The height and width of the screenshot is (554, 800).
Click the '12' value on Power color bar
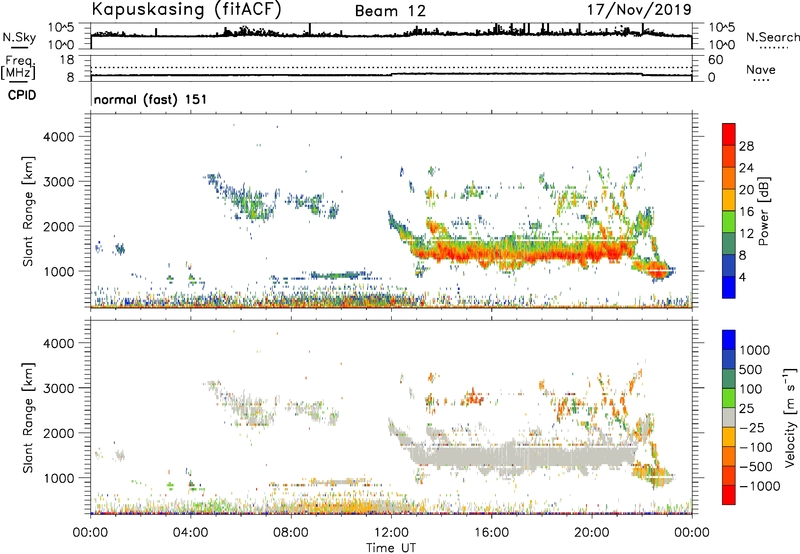(x=746, y=234)
